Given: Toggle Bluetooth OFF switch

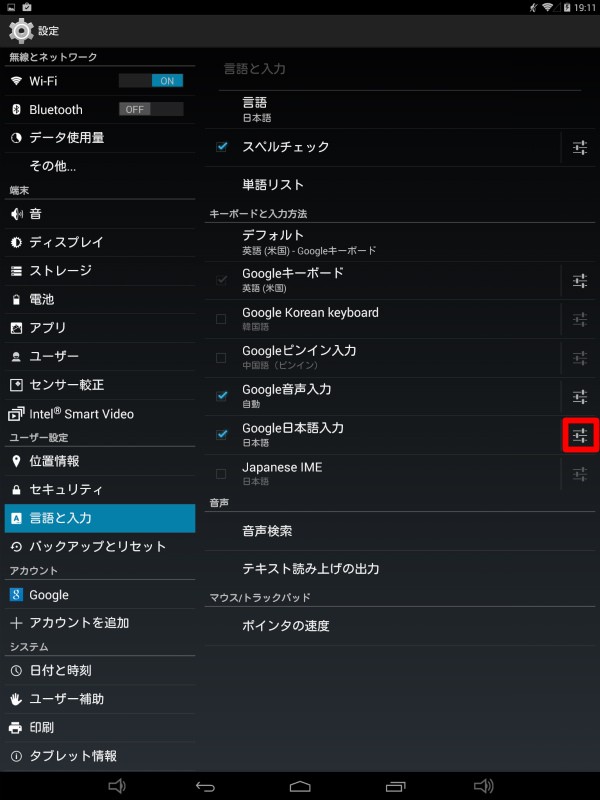Looking at the screenshot, I should (151, 109).
